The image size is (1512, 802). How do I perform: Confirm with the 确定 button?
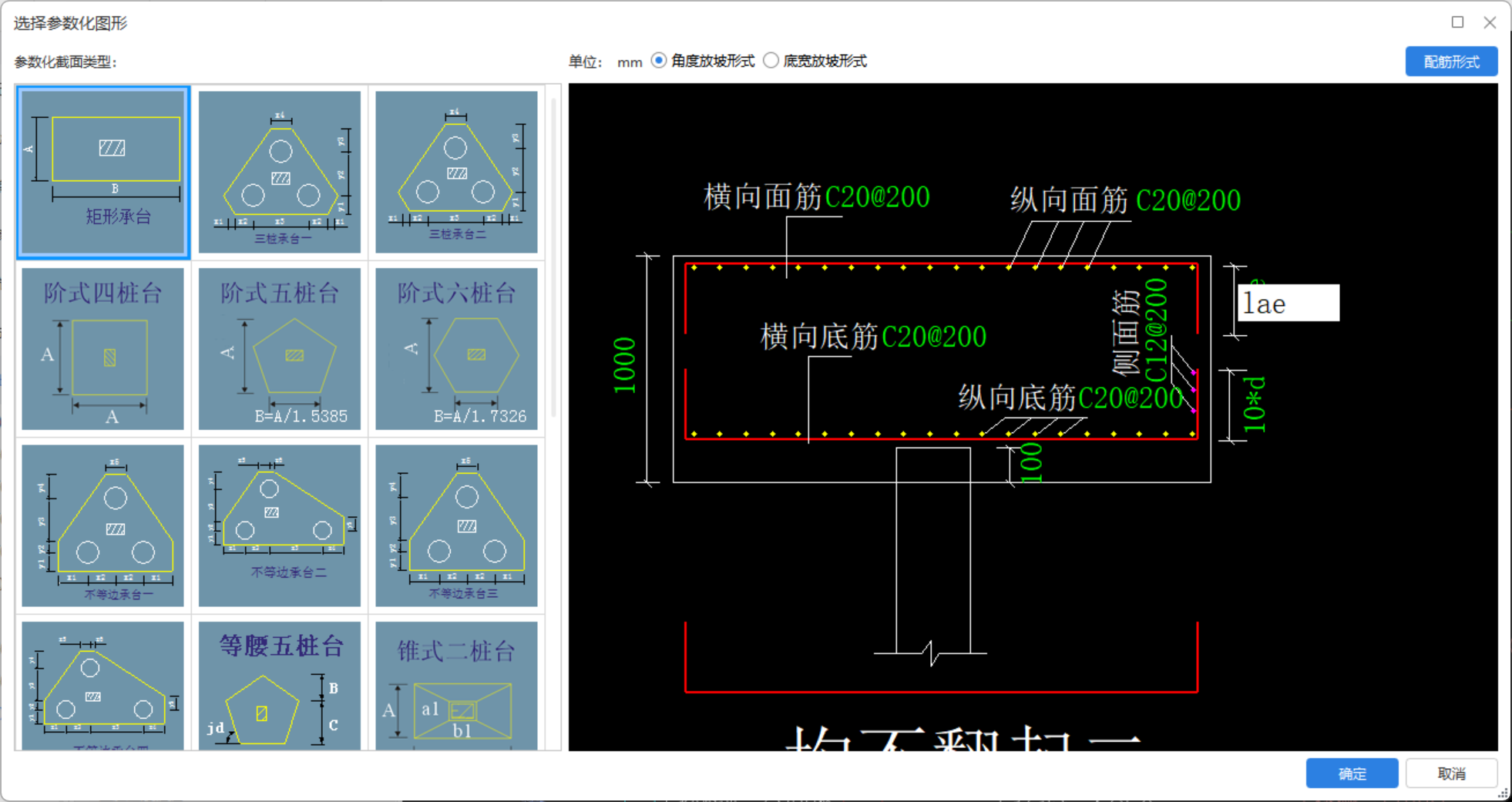[x=1352, y=773]
